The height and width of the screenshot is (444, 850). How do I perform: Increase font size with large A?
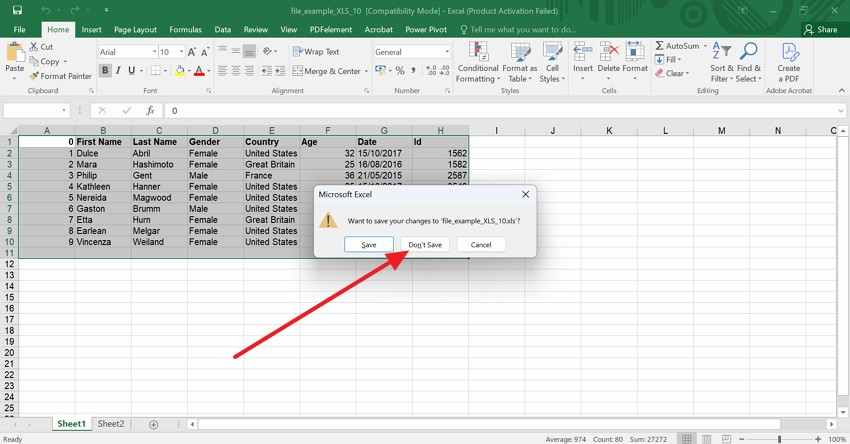click(191, 52)
